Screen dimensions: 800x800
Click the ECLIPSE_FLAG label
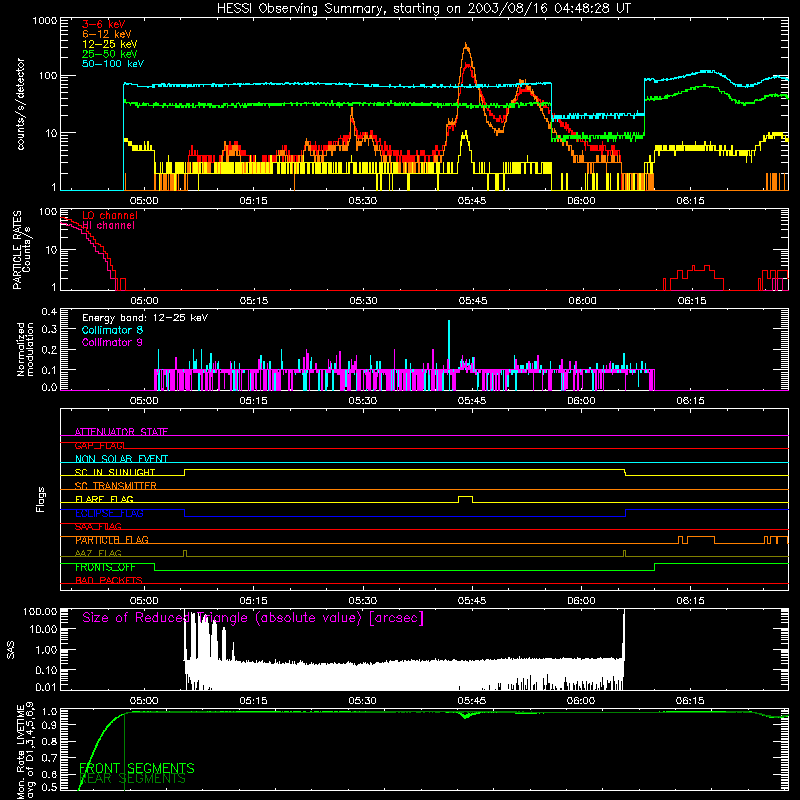point(109,513)
